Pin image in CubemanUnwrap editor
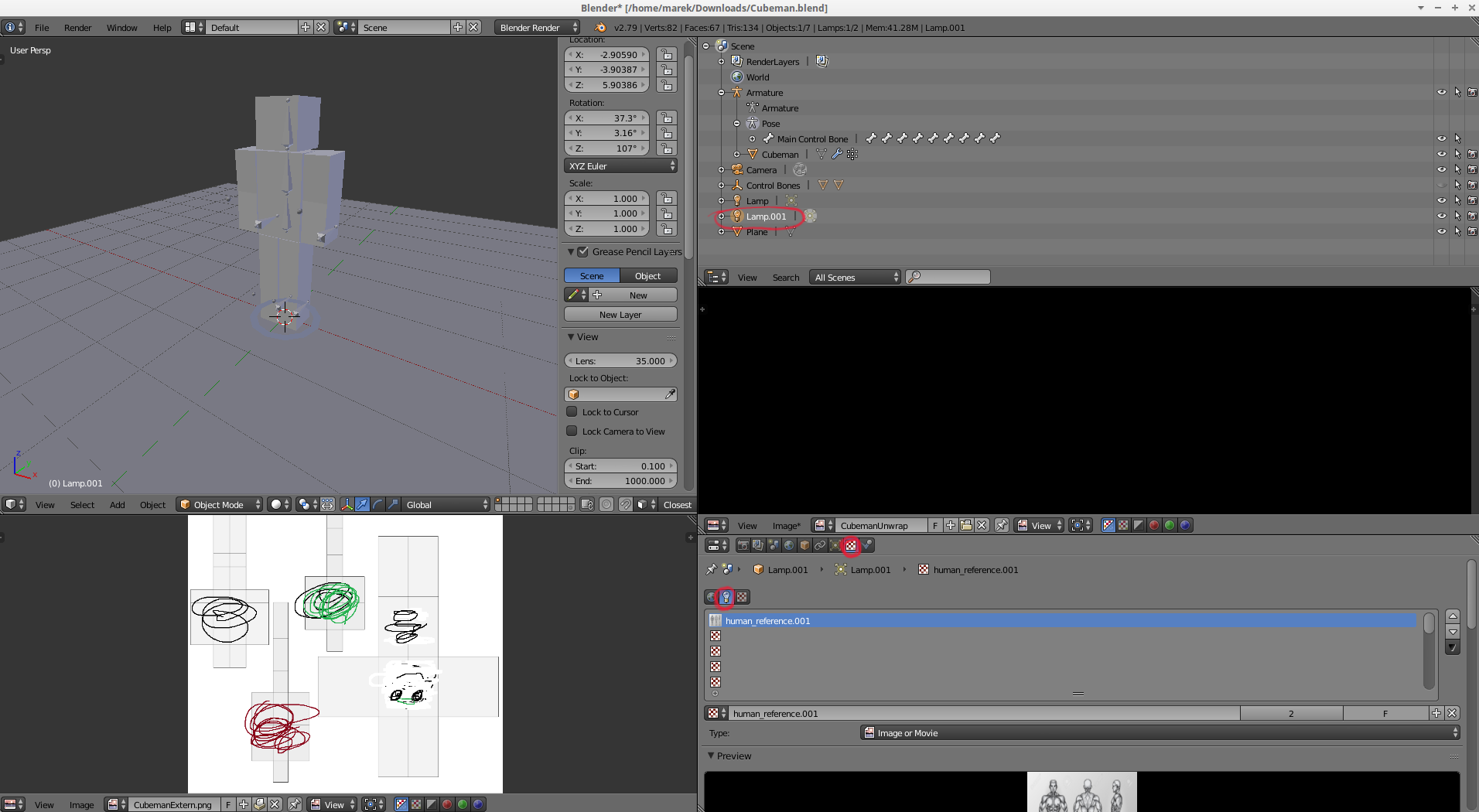Screen dimensions: 1479x812 point(1002,525)
